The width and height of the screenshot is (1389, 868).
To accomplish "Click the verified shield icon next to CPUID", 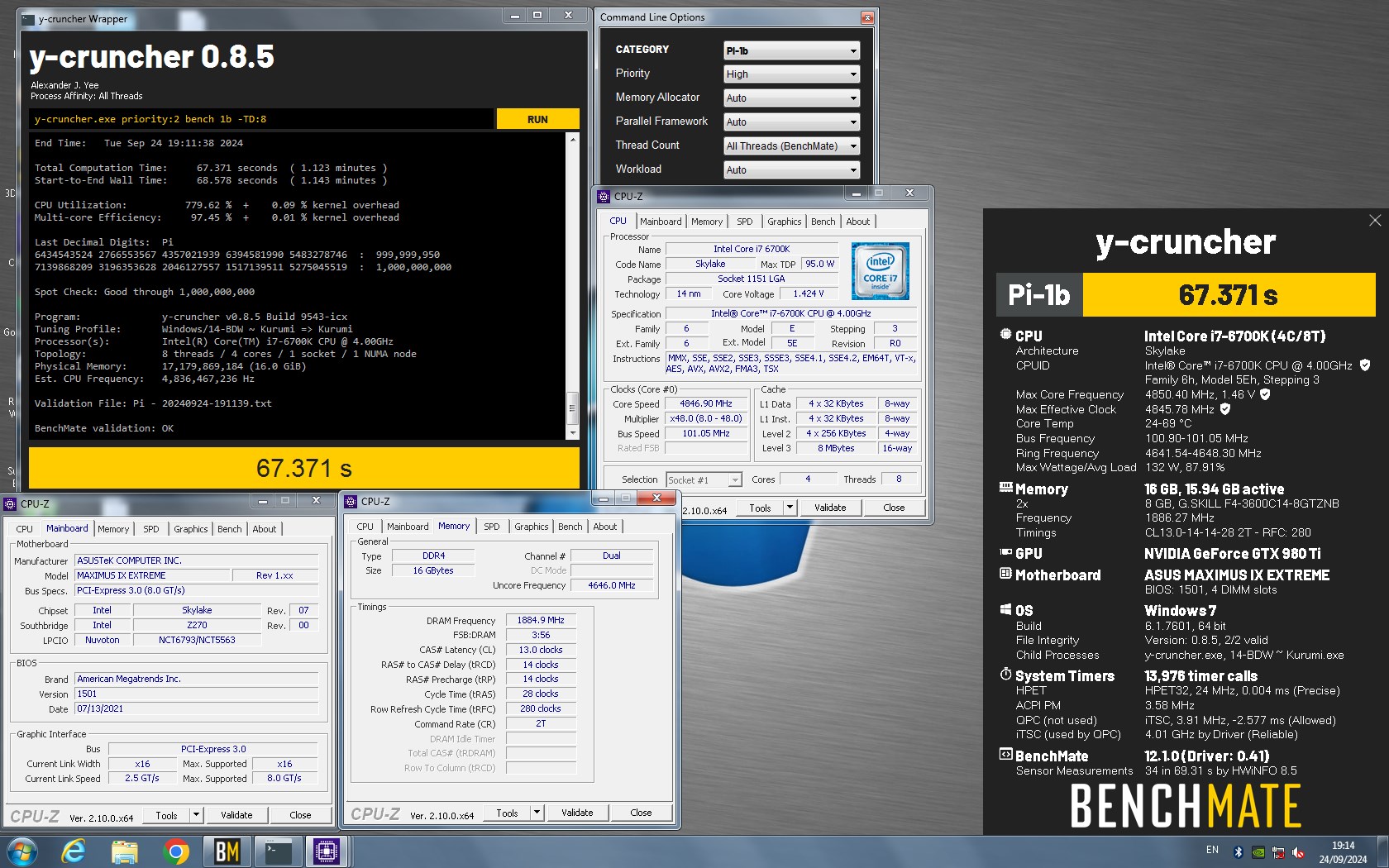I will coord(1365,365).
